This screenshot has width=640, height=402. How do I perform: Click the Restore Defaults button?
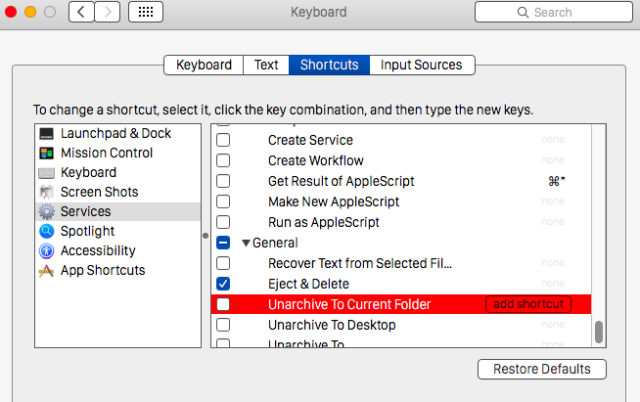541,369
